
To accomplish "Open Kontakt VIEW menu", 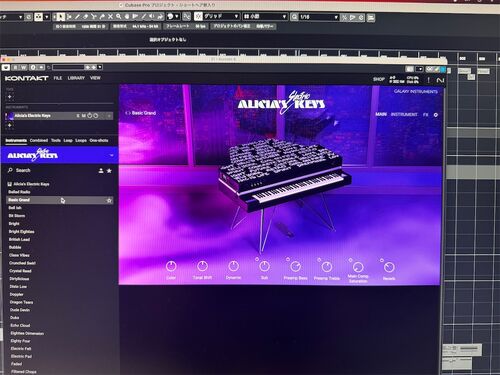I will 95,78.
